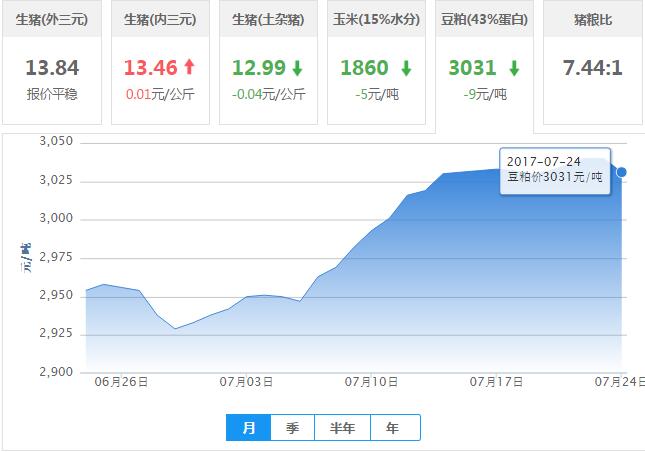This screenshot has height=452, width=645.
Task: Switch chart range to 月
Action: pos(248,428)
